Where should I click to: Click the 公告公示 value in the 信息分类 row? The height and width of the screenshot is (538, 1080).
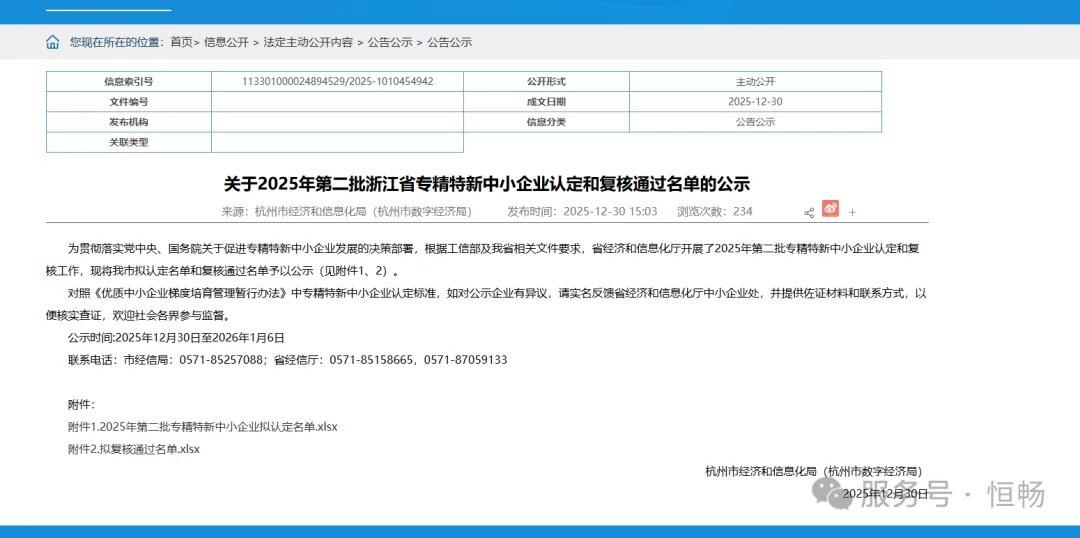coord(755,122)
